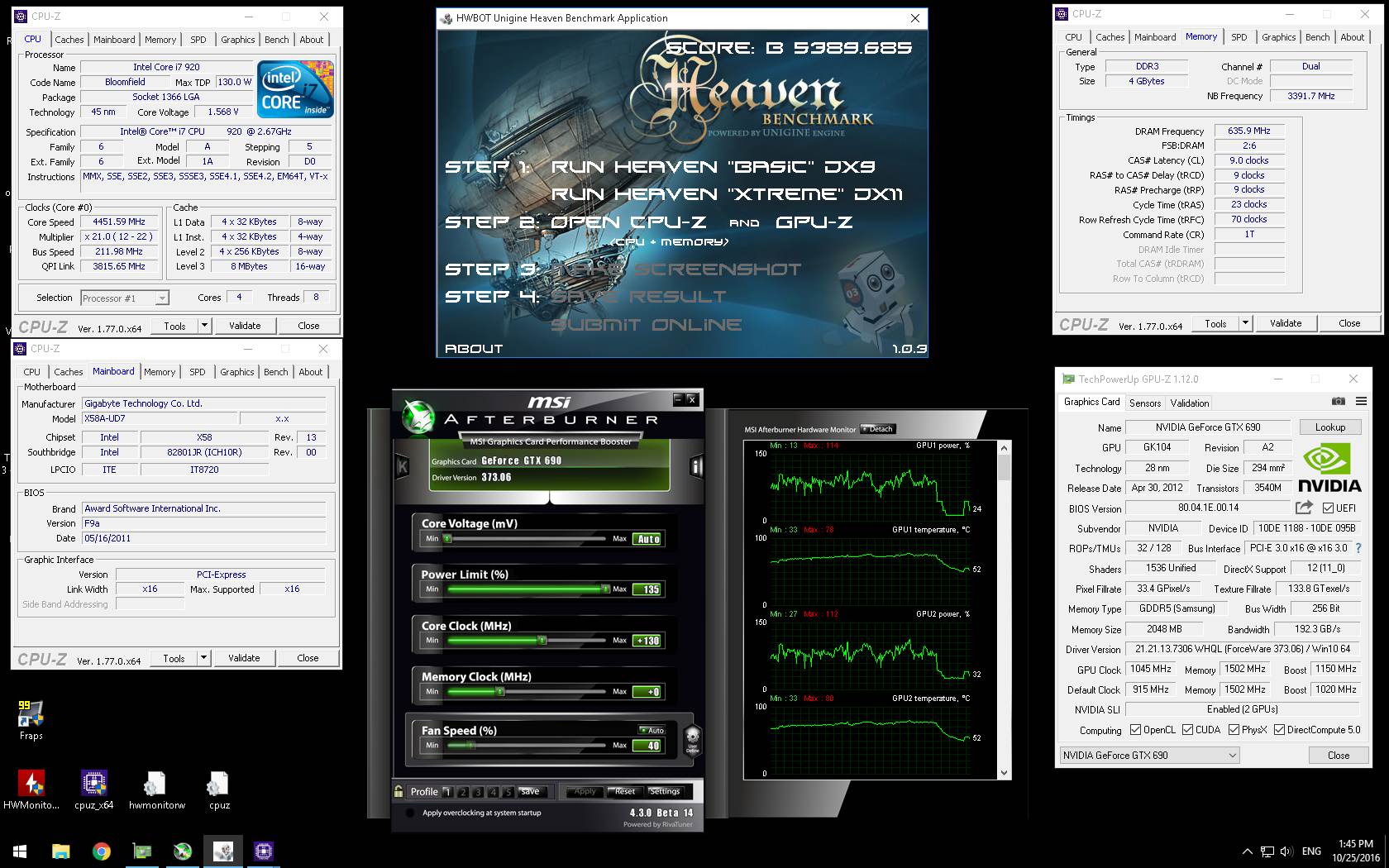The width and height of the screenshot is (1389, 868).
Task: Open Afterburner info panel with i icon
Action: click(696, 466)
